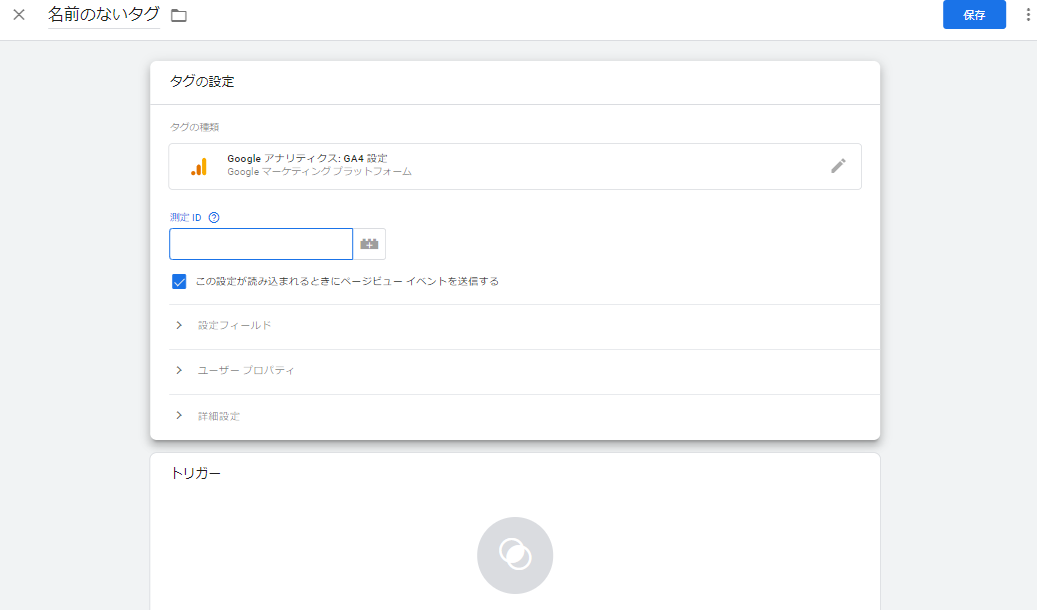Open variable picker next to 測定 ID field
This screenshot has height=610, width=1037.
pos(369,244)
